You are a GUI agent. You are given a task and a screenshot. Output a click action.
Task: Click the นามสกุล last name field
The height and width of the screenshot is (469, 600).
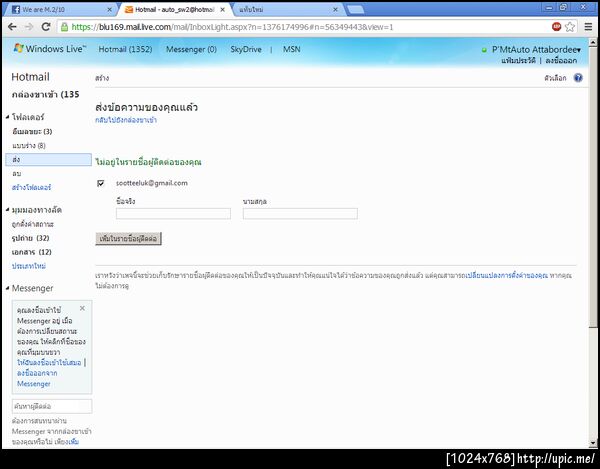pos(300,213)
